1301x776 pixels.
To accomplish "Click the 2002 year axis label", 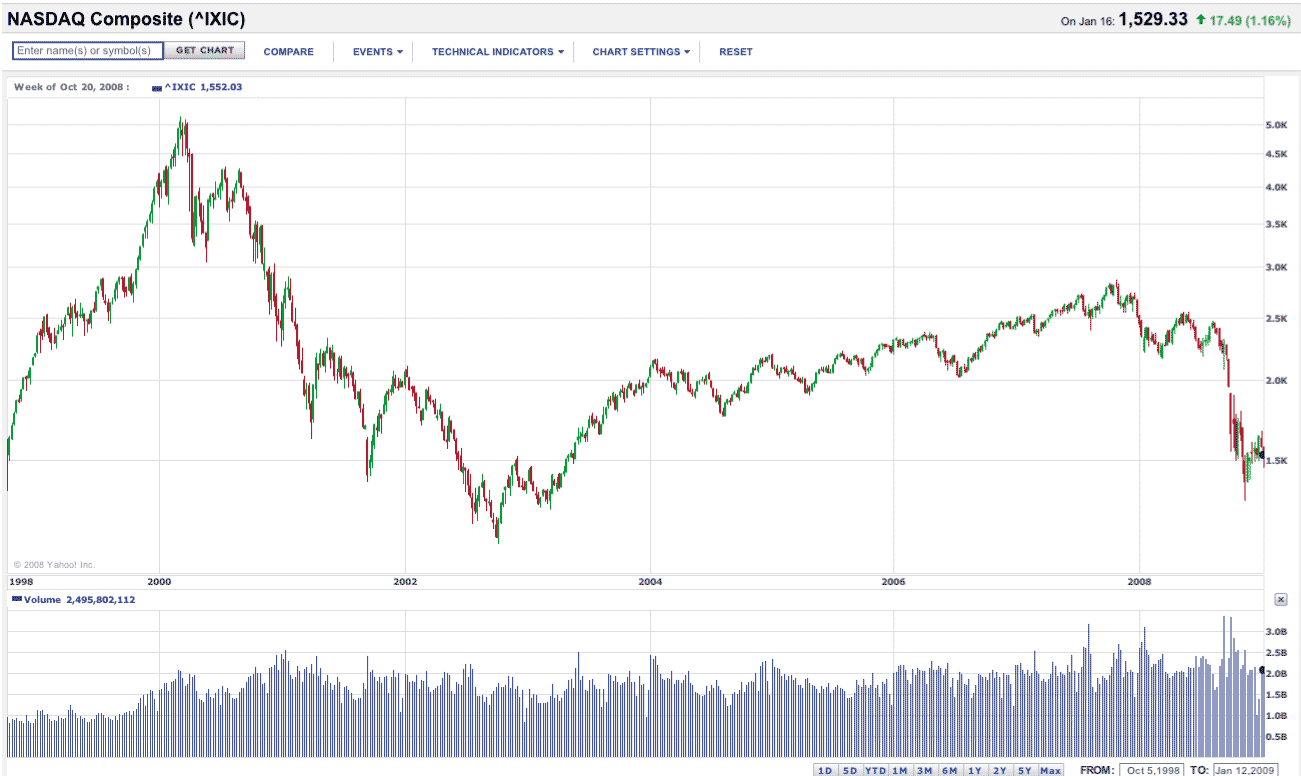I will pyautogui.click(x=404, y=581).
